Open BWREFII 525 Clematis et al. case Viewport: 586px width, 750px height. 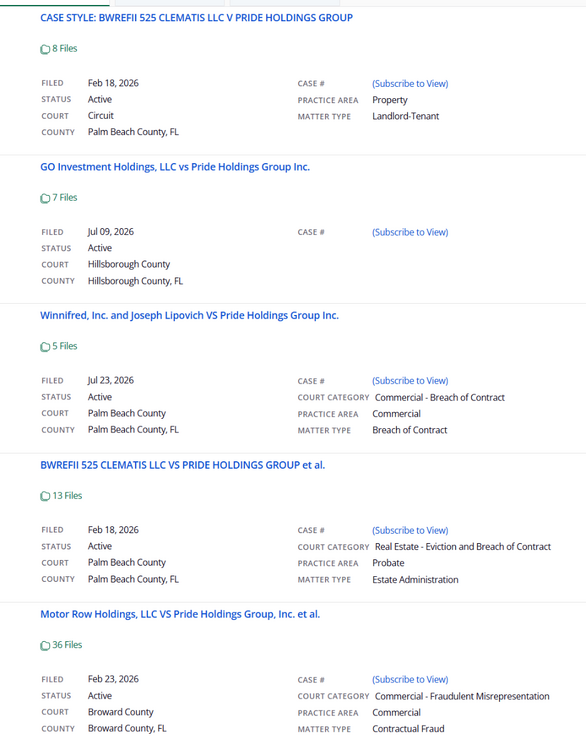tap(183, 465)
